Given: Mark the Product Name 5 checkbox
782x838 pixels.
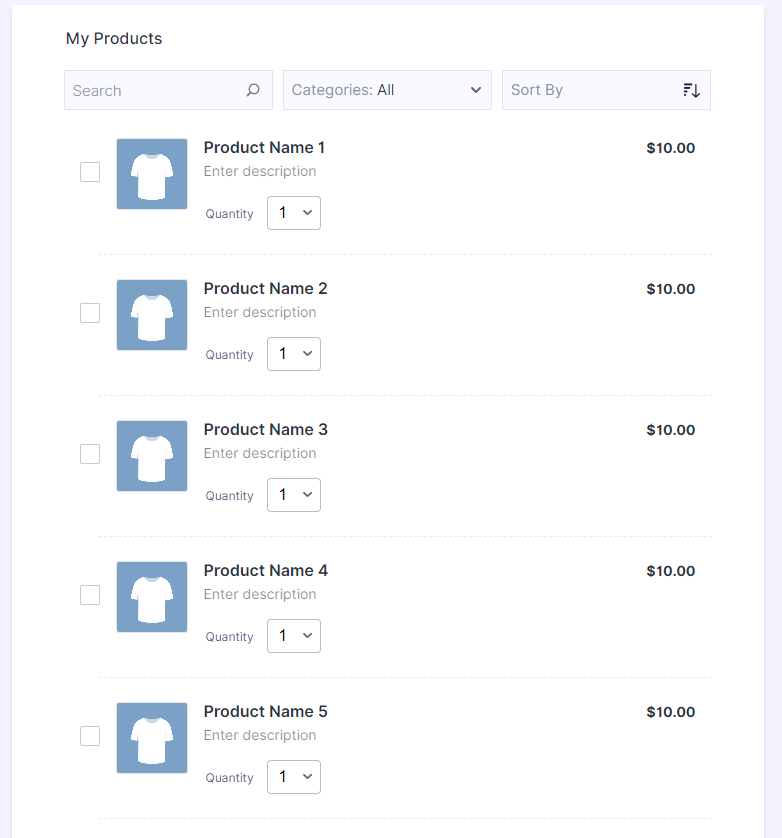Looking at the screenshot, I should (90, 736).
